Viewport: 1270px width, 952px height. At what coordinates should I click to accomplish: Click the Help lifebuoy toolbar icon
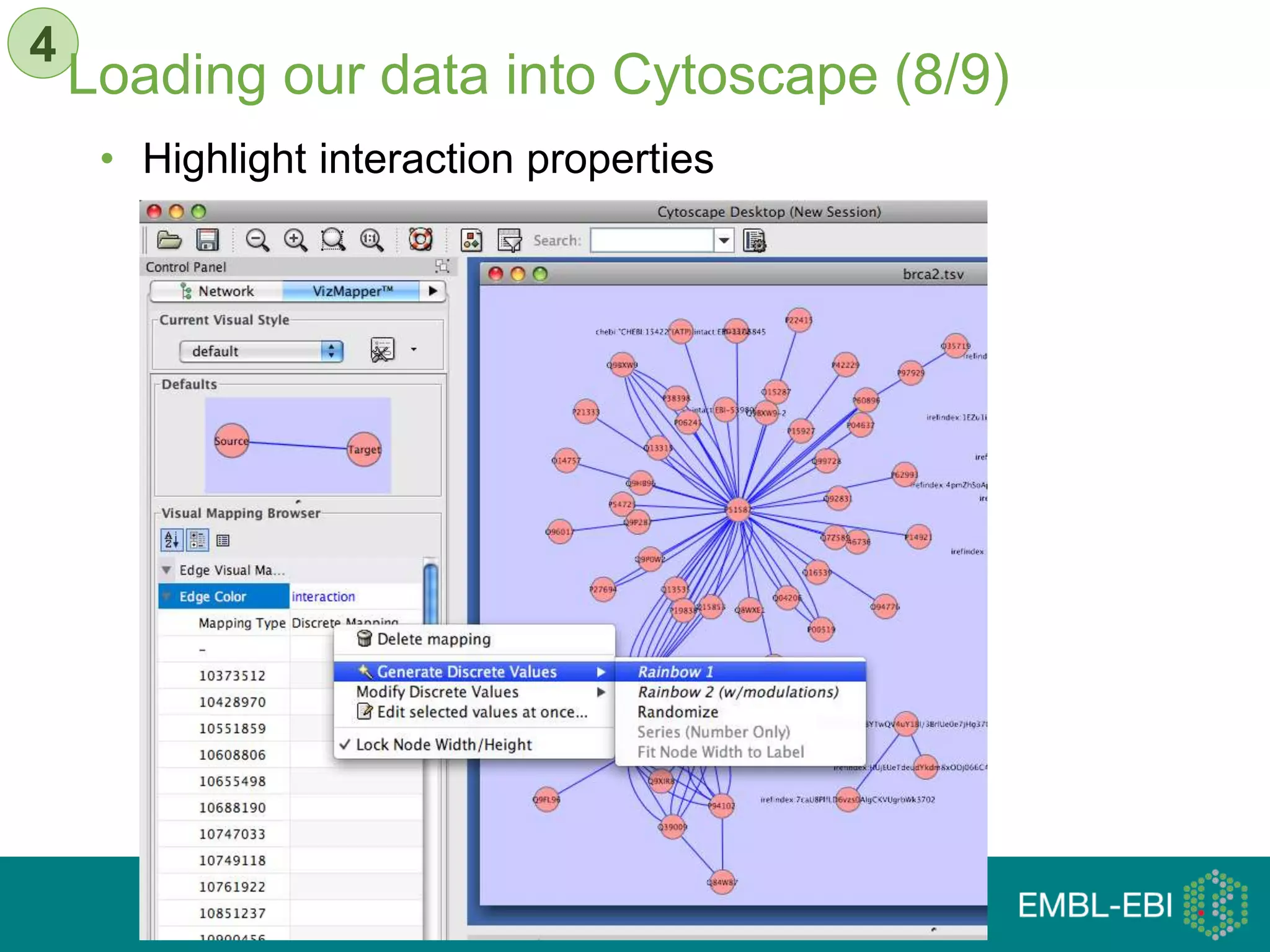[x=420, y=240]
